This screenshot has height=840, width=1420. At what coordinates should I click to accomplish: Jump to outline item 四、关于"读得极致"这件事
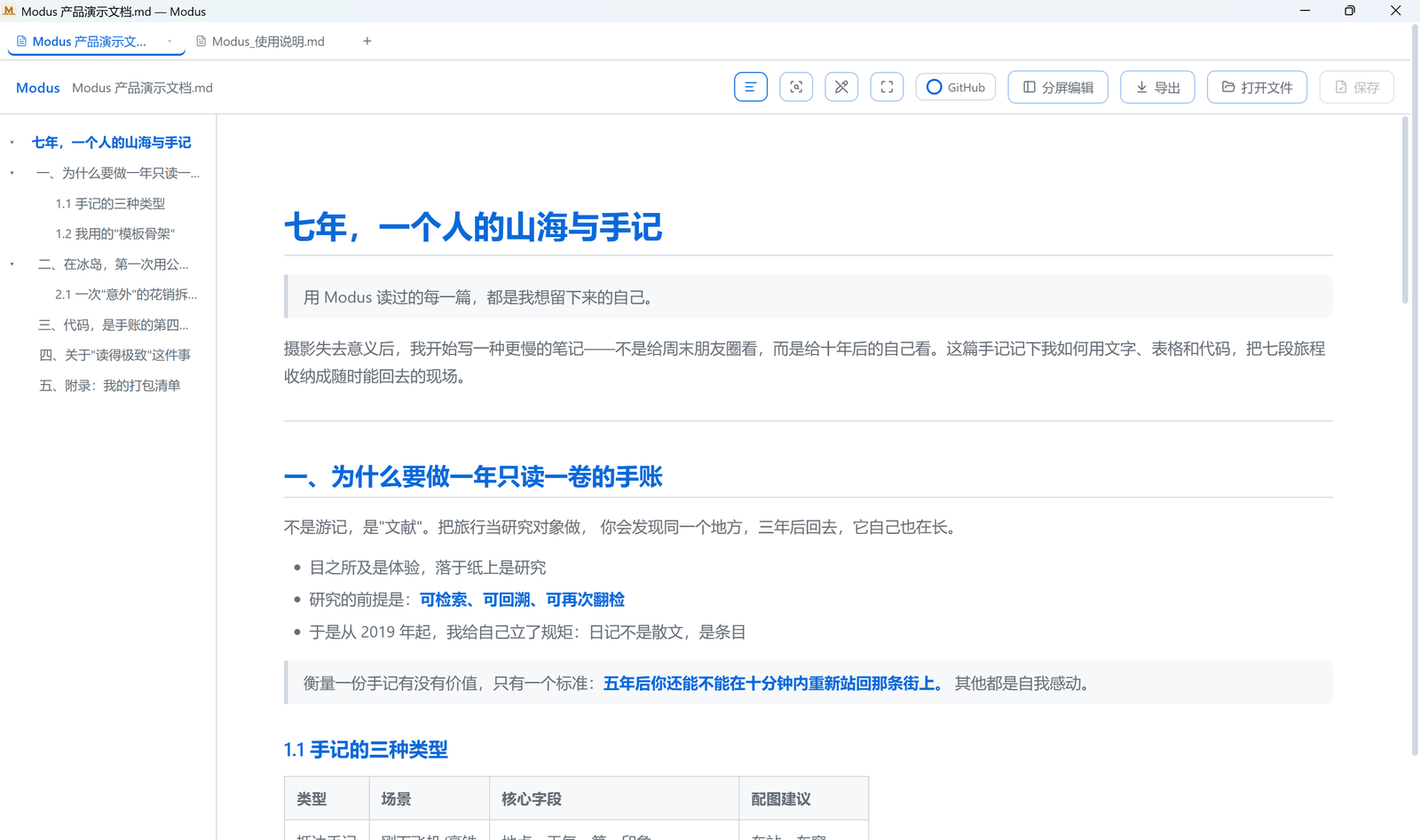pyautogui.click(x=114, y=355)
